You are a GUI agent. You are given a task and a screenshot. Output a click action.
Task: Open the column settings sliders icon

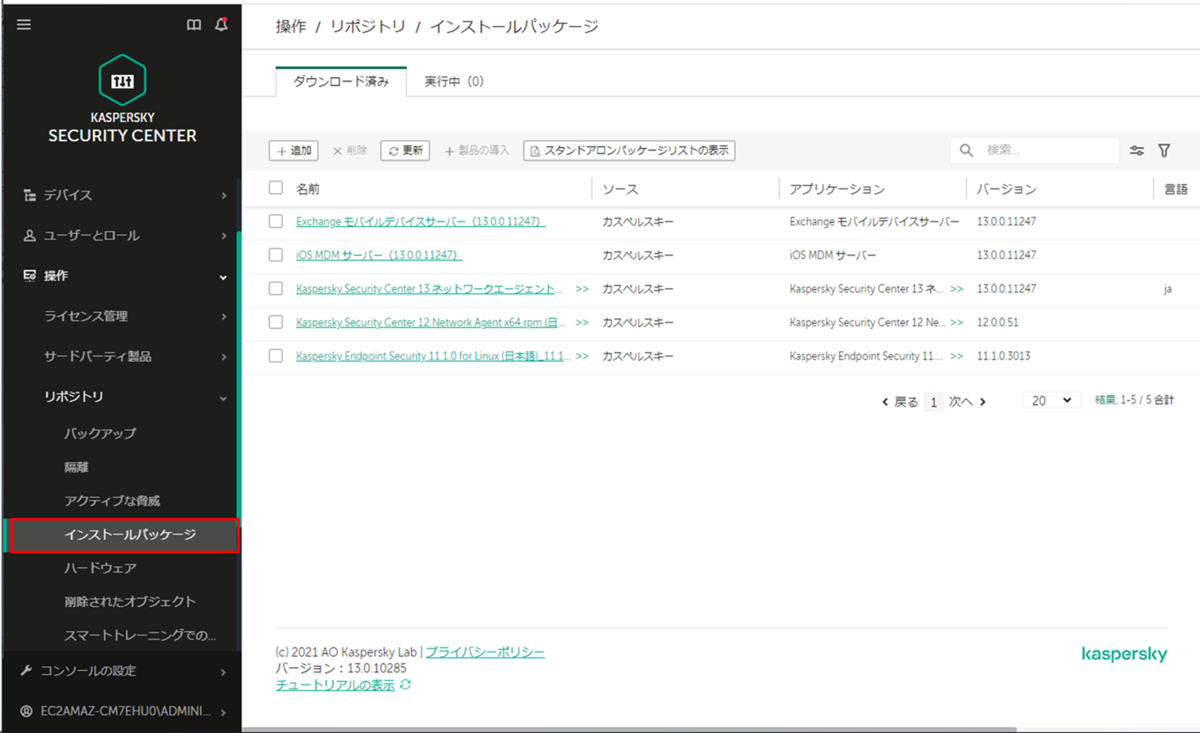pyautogui.click(x=1137, y=151)
